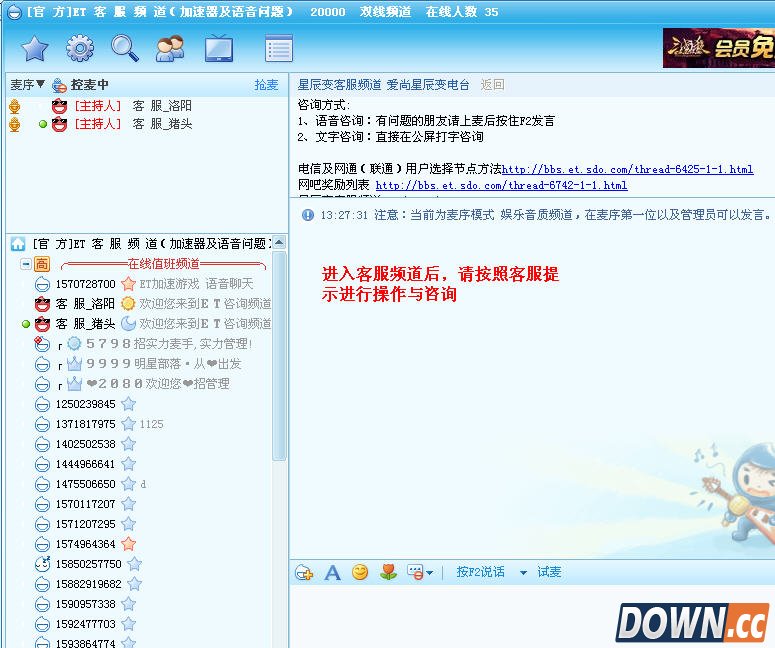
Task: Select 客服_洛阳 in the channel user list
Action: (x=85, y=303)
